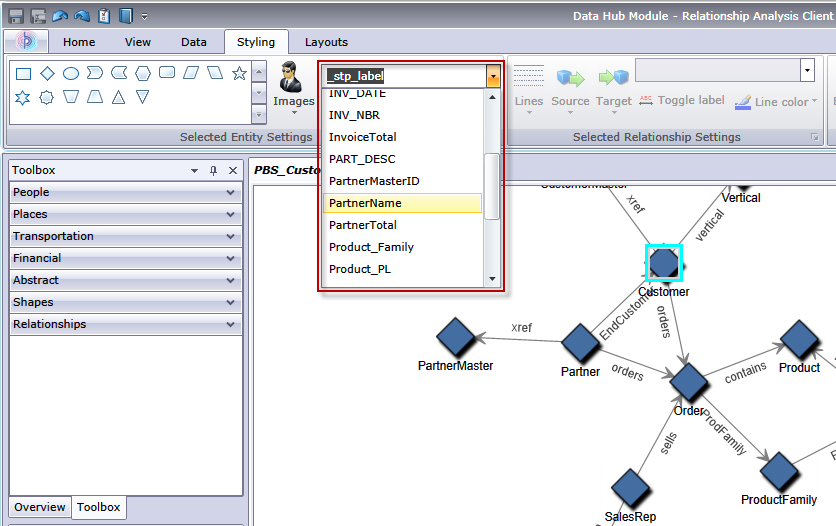This screenshot has width=836, height=526.
Task: Select the ellipse shape
Action: point(71,74)
